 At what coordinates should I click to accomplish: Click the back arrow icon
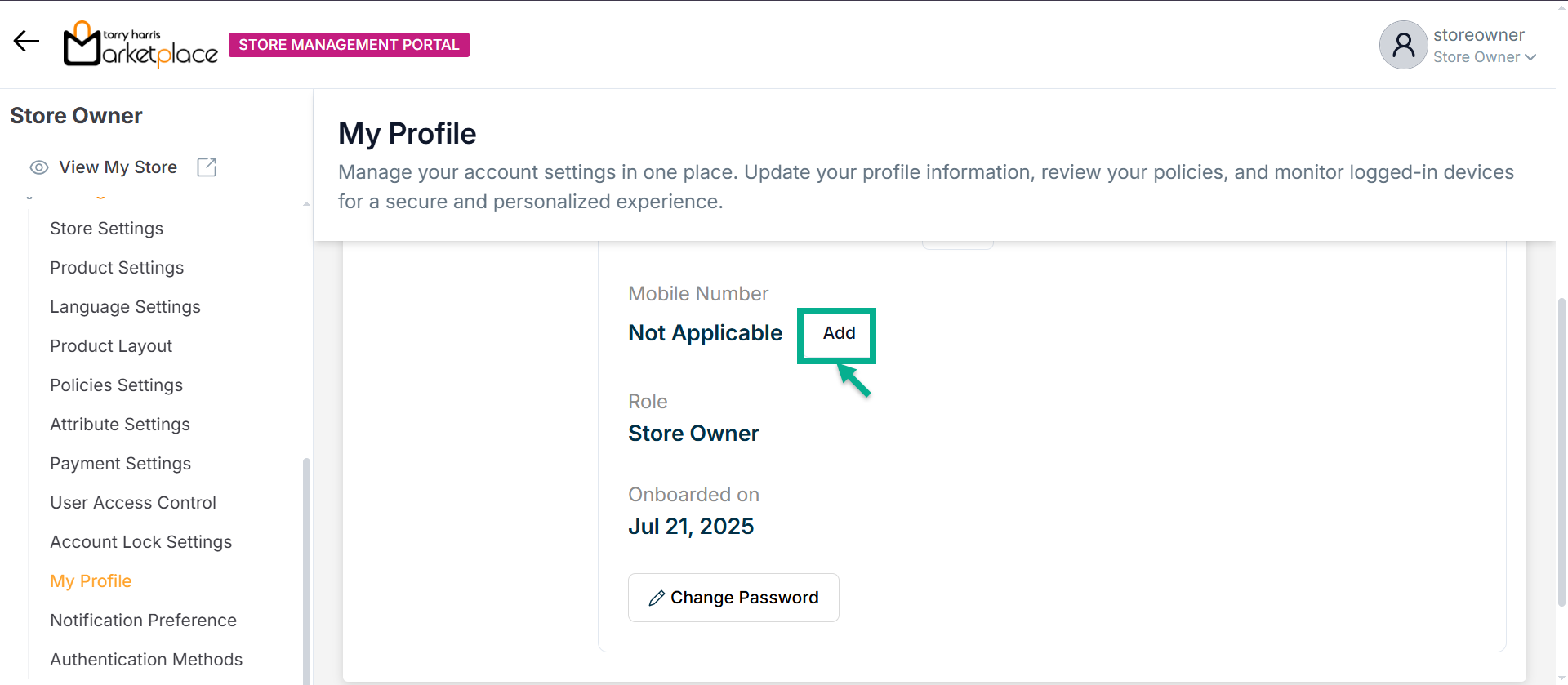[26, 41]
